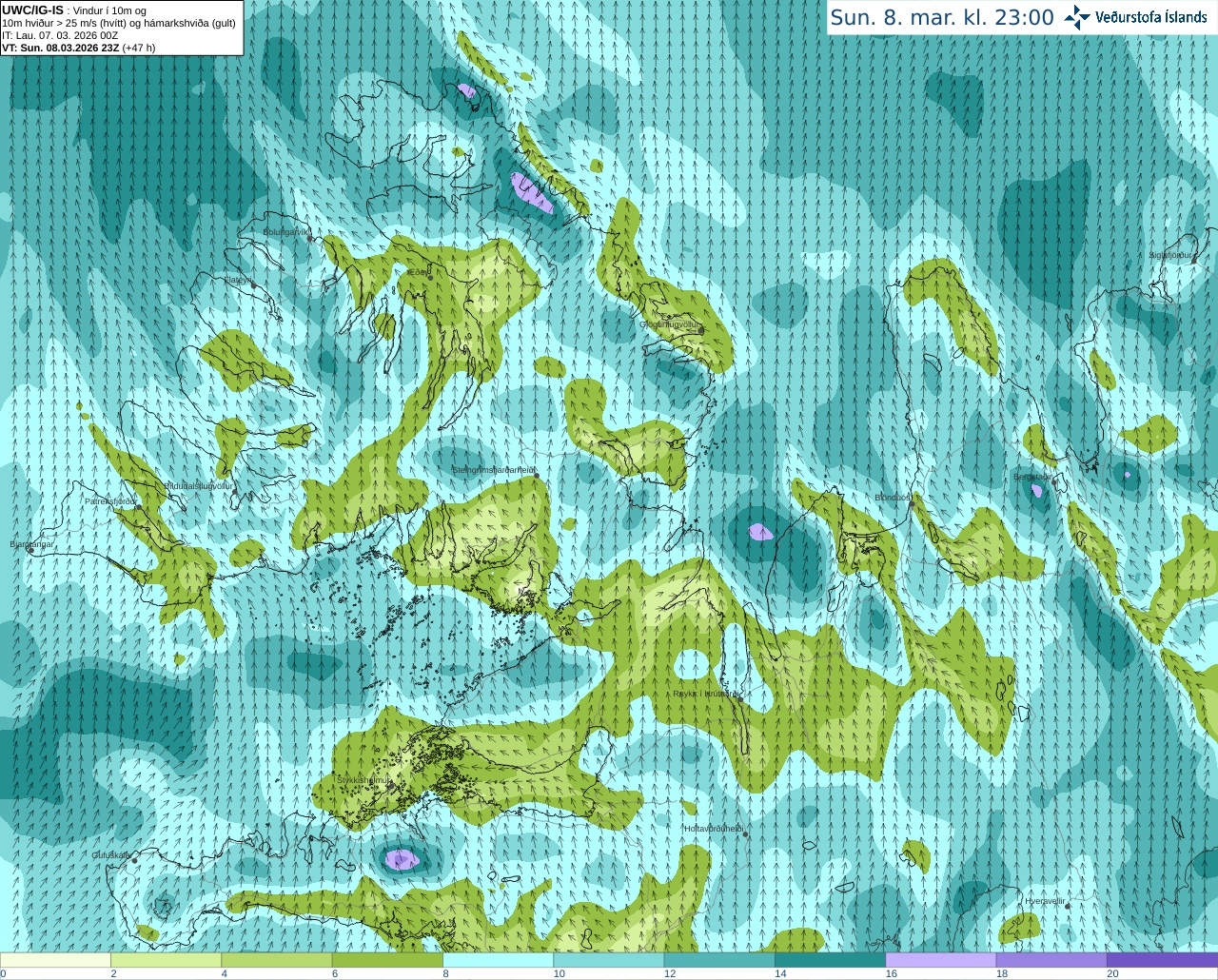Click the 'UWC/IG-IS : Vindur í 10m og' title line
1218x980 pixels.
coord(74,10)
